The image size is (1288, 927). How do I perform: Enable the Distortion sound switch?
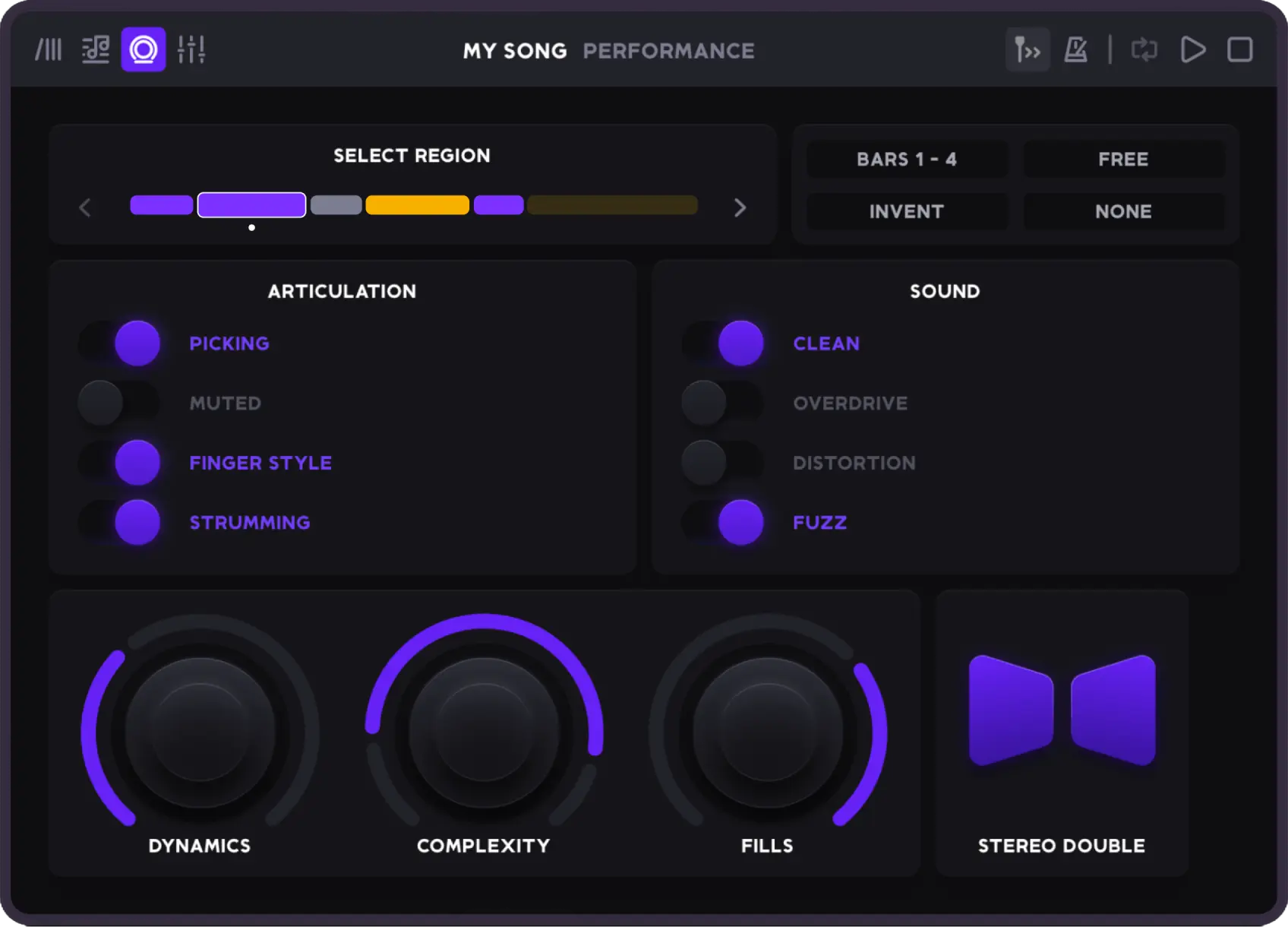(723, 463)
